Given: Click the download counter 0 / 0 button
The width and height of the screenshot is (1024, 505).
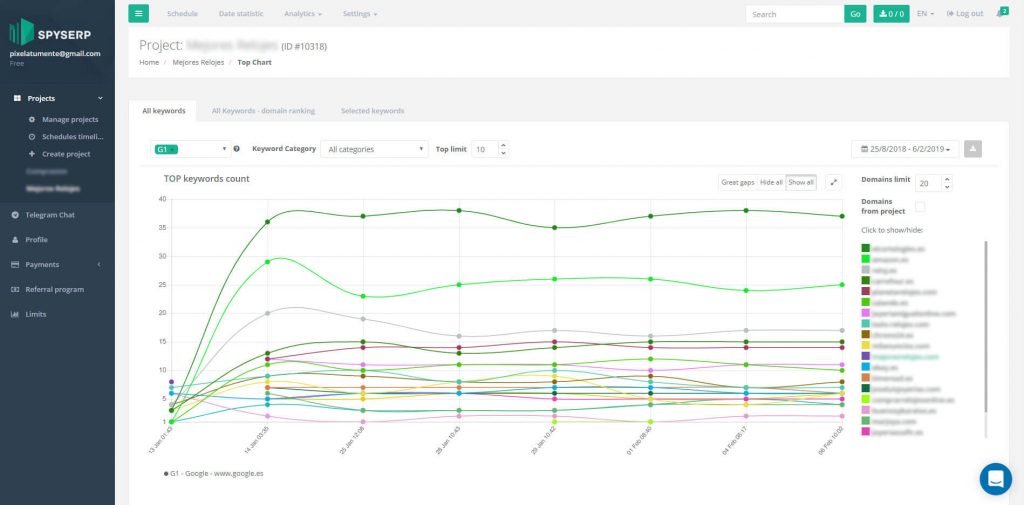Looking at the screenshot, I should 891,14.
